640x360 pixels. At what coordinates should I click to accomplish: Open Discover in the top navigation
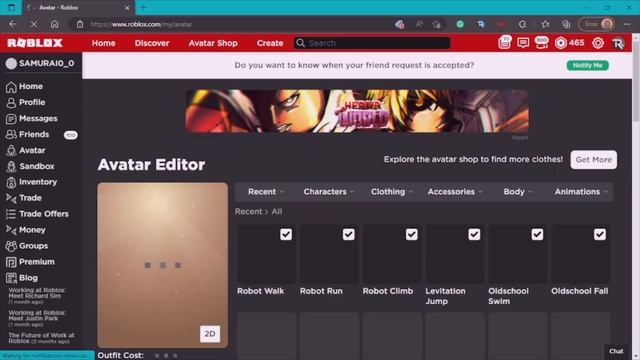tap(152, 43)
